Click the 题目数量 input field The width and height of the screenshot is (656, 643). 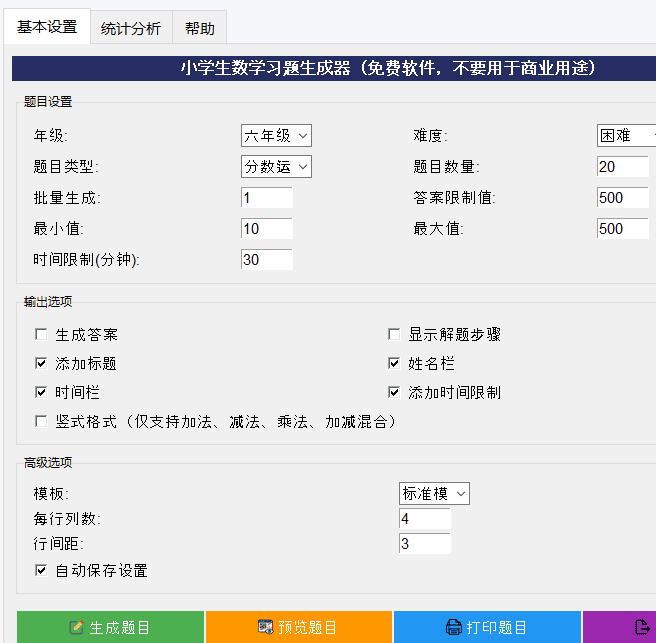click(x=625, y=167)
